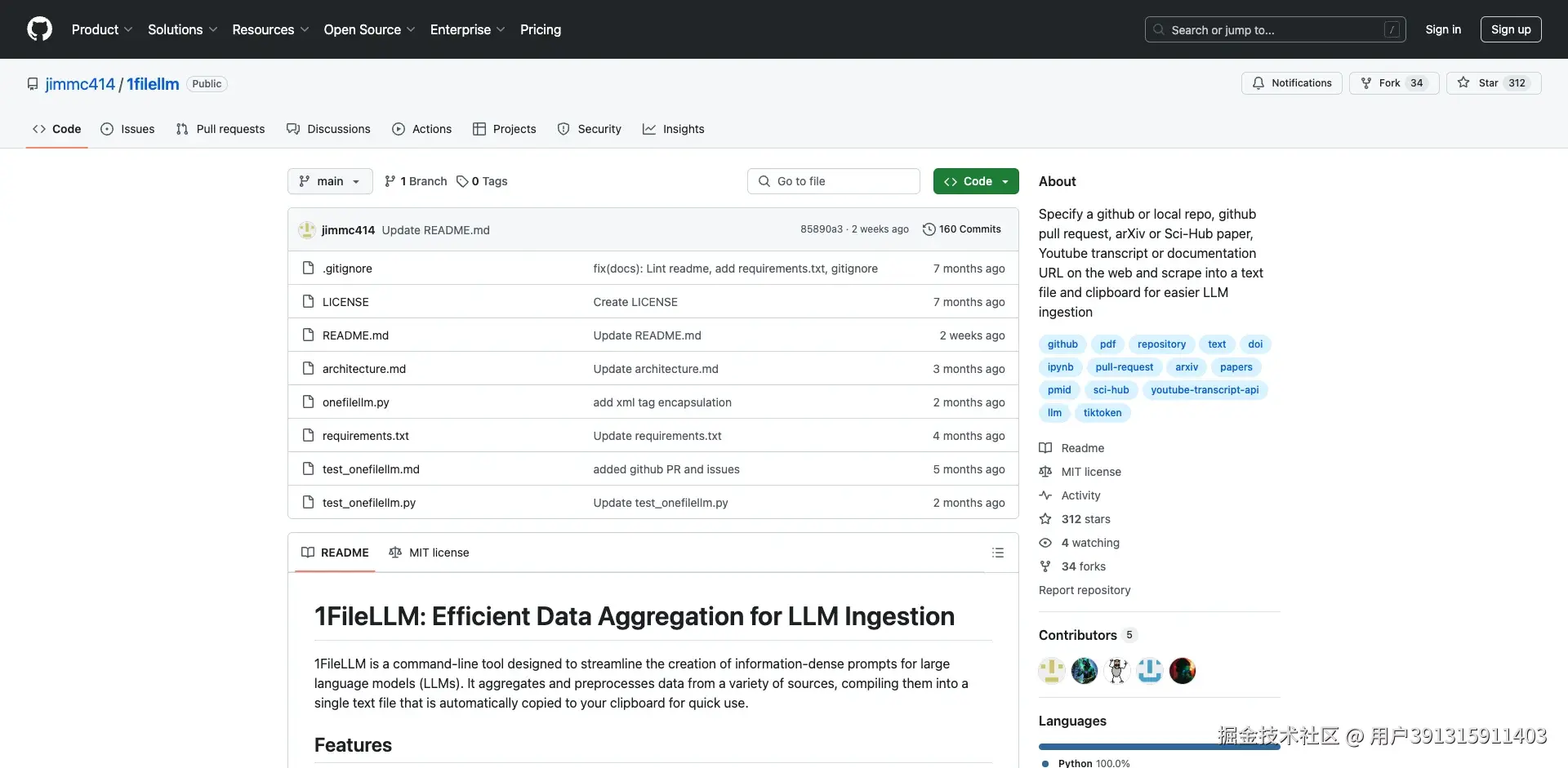The height and width of the screenshot is (768, 1568).
Task: Click the Sign in link
Action: pyautogui.click(x=1443, y=29)
